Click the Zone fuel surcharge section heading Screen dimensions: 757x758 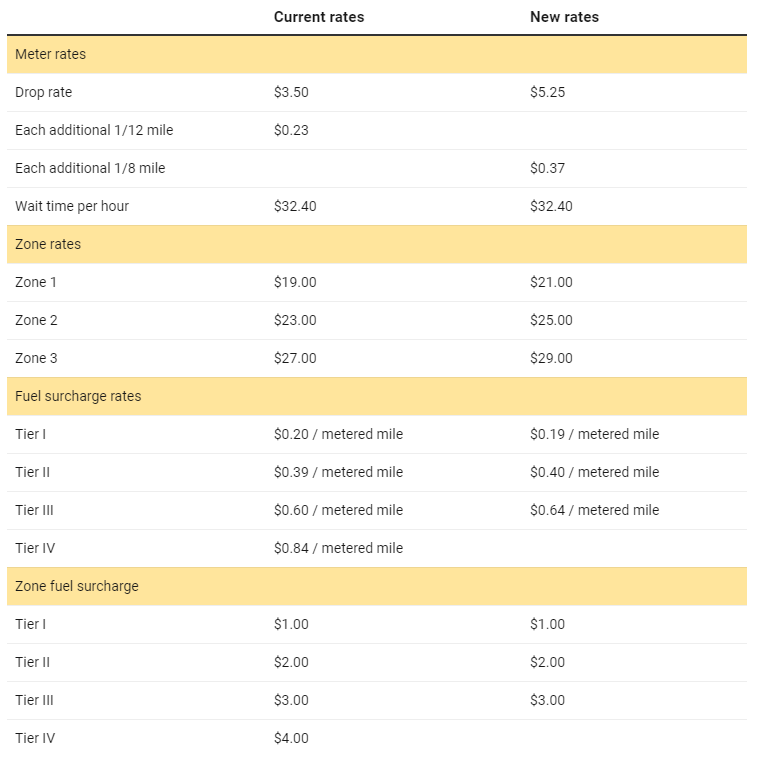(76, 586)
